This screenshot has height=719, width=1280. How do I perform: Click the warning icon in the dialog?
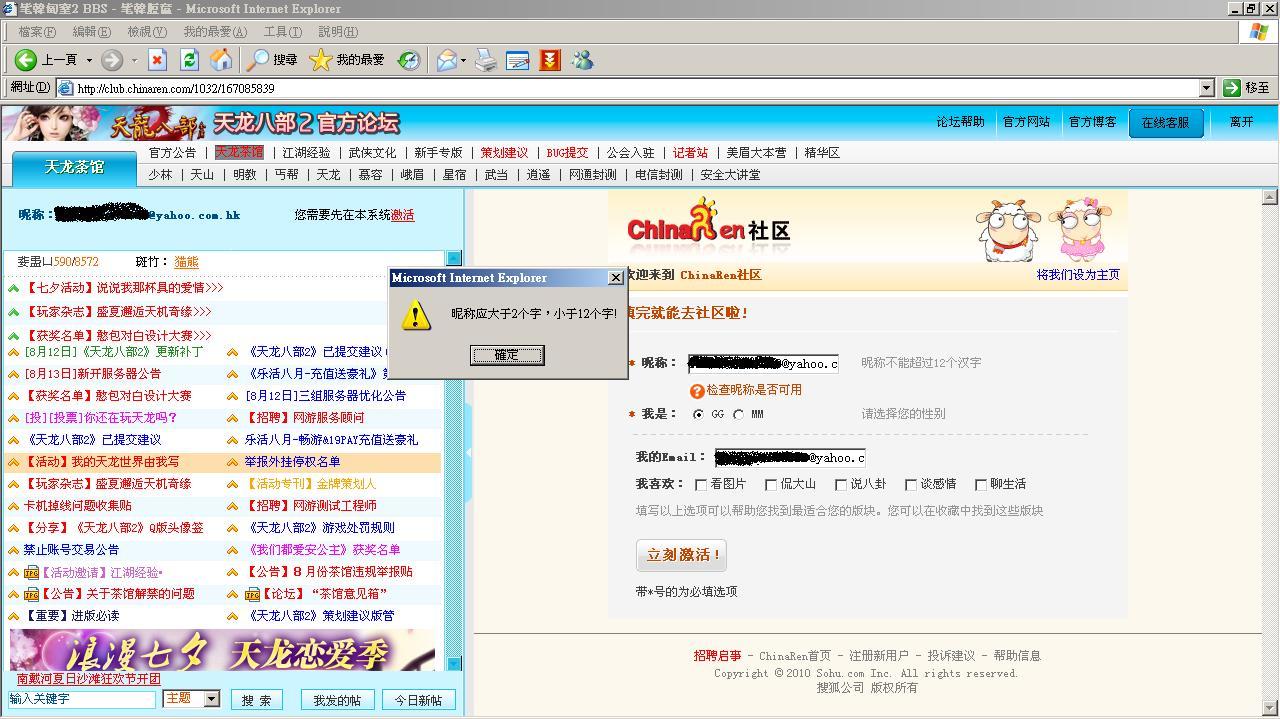tap(415, 315)
